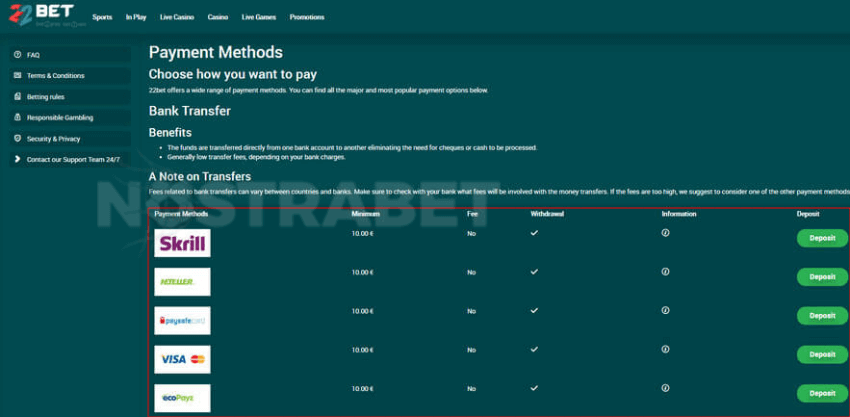
Task: Open information icon in paysafecard row
Action: [665, 310]
